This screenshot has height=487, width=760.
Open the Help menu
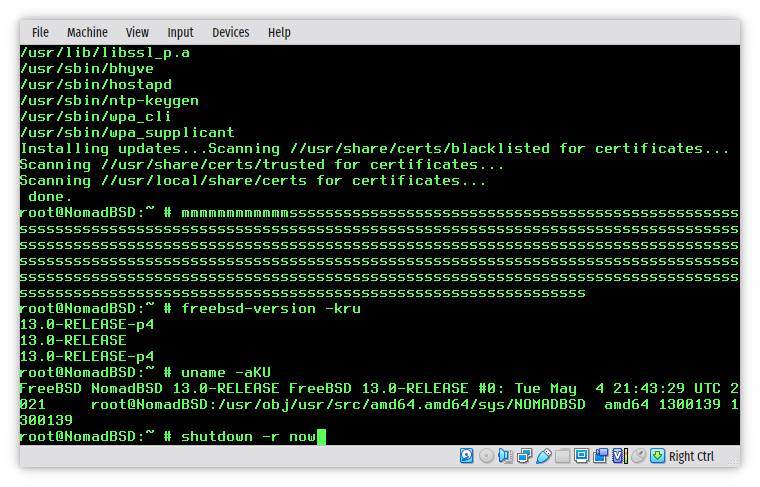pyautogui.click(x=279, y=32)
